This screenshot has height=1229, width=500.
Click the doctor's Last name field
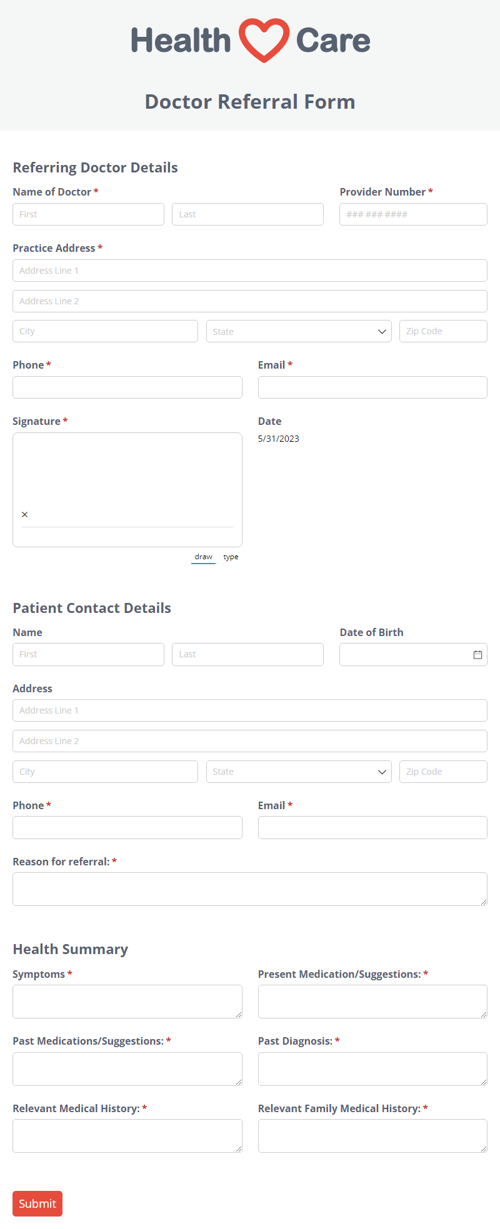pyautogui.click(x=248, y=214)
